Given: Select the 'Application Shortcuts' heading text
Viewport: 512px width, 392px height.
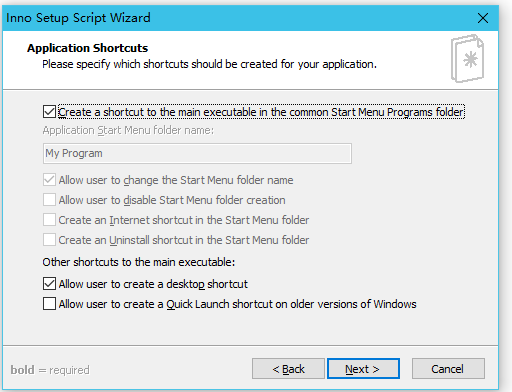Looking at the screenshot, I should (88, 48).
